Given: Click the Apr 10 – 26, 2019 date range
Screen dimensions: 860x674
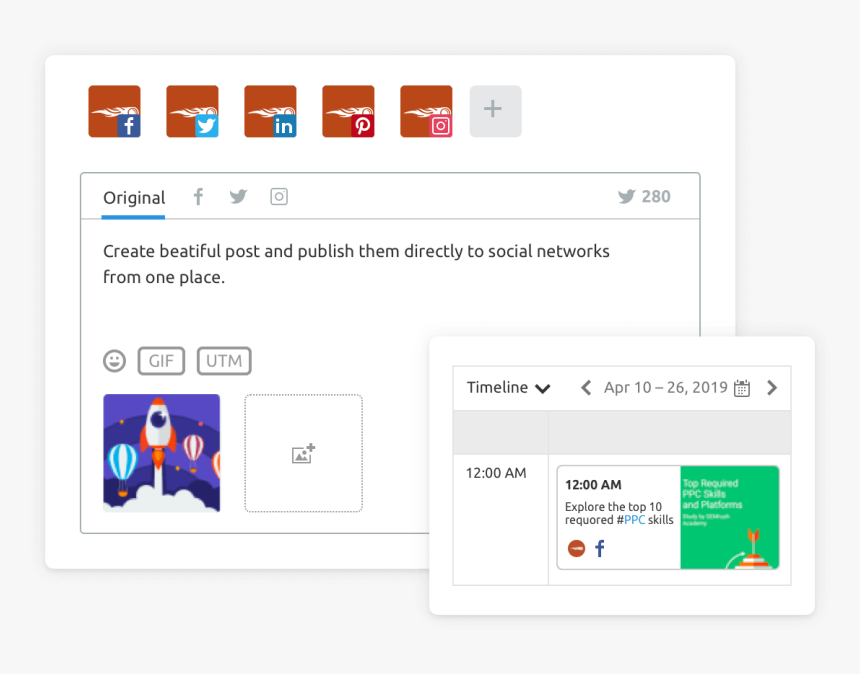Looking at the screenshot, I should point(666,388).
